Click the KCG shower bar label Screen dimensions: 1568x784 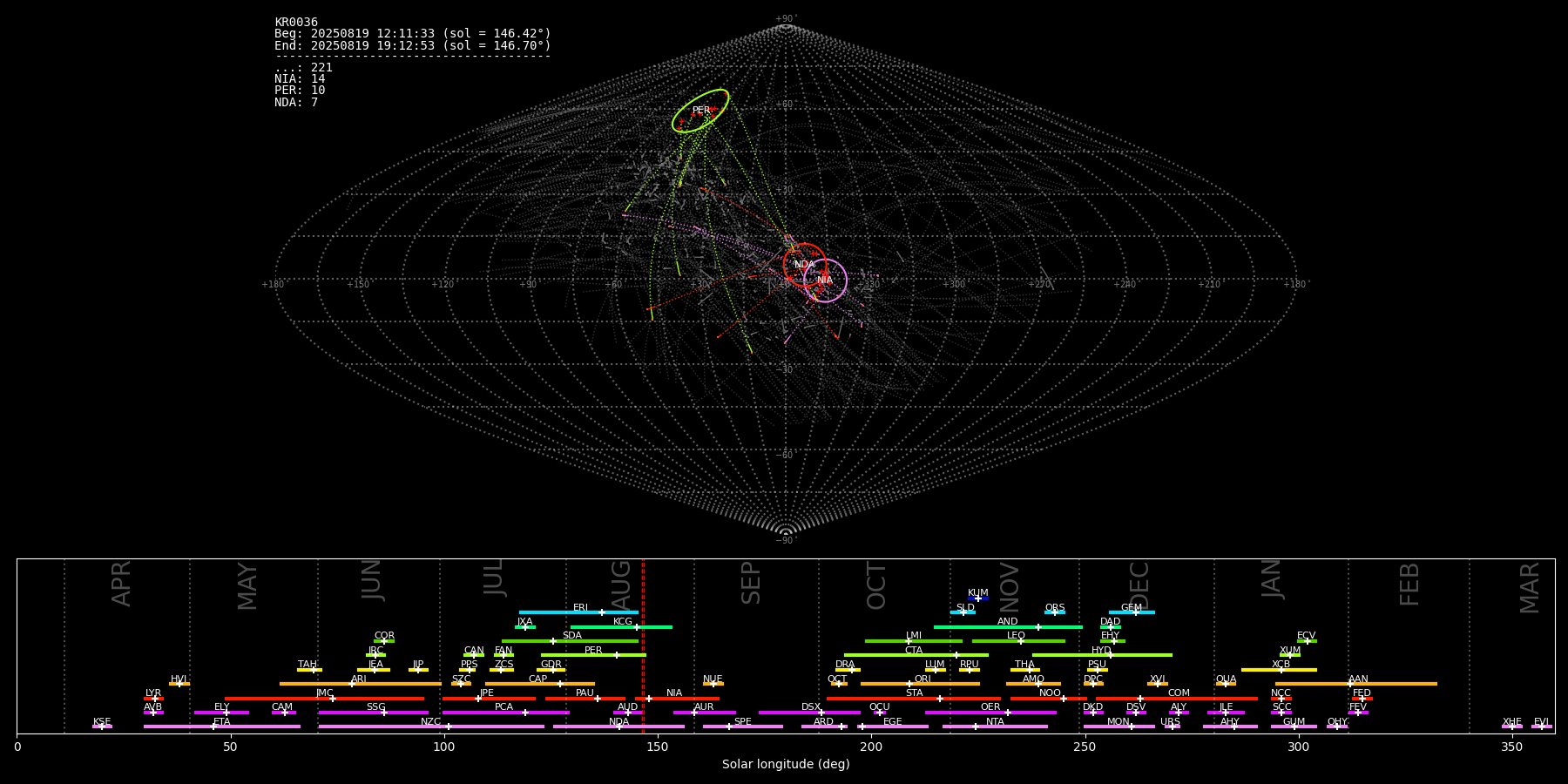coord(623,622)
